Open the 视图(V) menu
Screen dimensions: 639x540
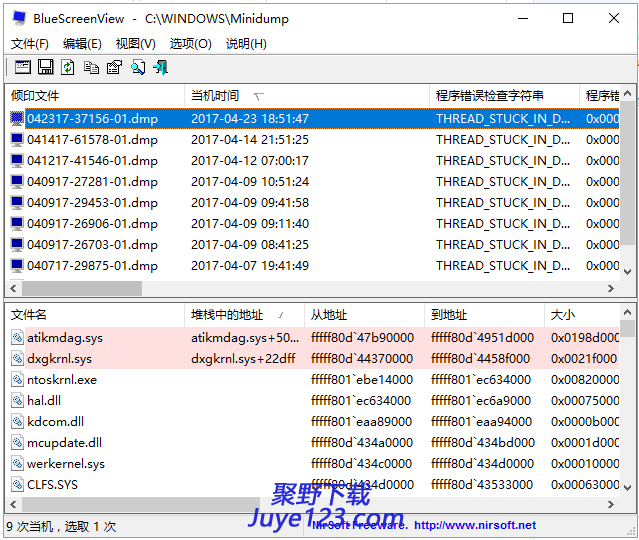click(136, 44)
